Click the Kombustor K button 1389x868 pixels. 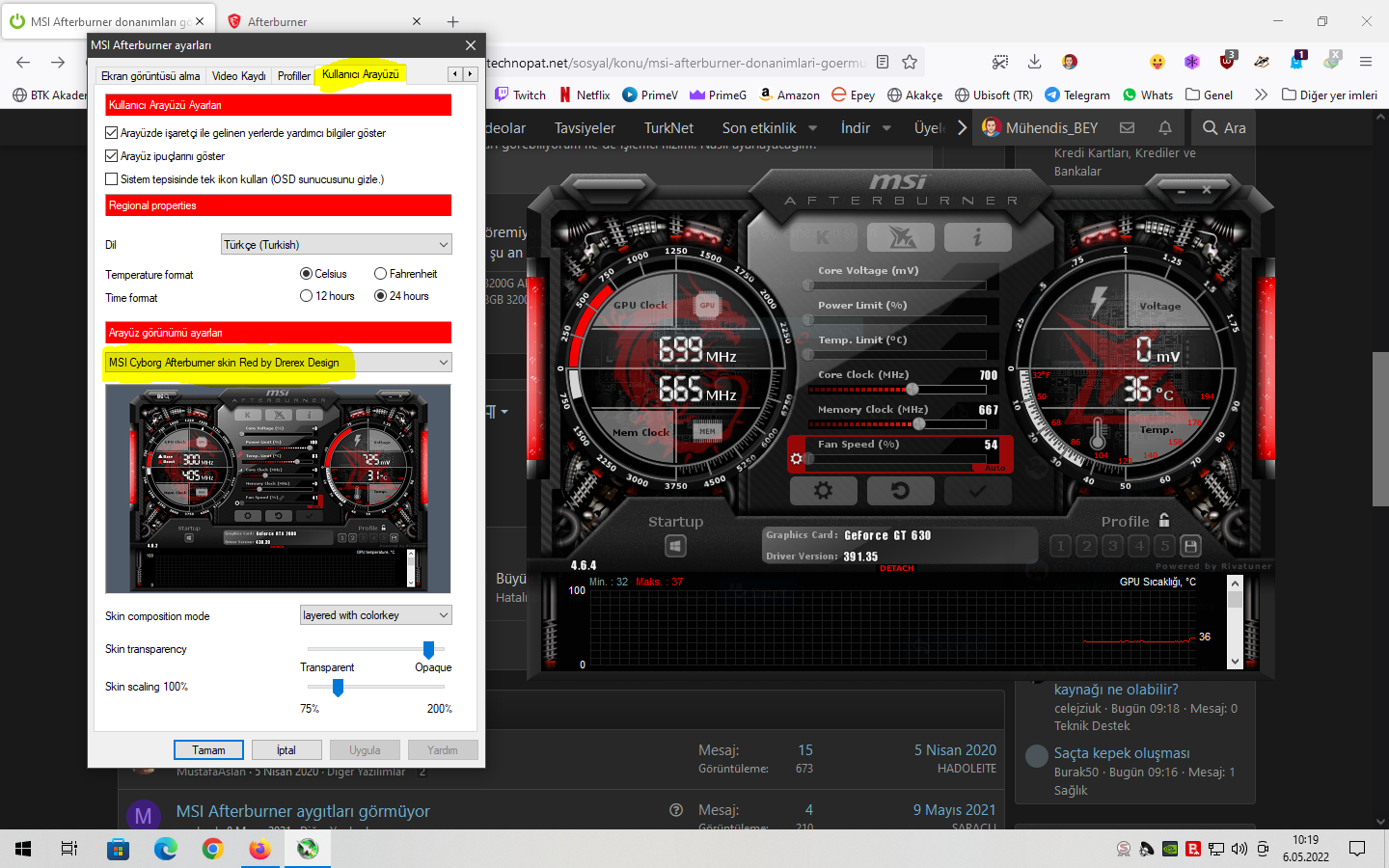pos(823,237)
